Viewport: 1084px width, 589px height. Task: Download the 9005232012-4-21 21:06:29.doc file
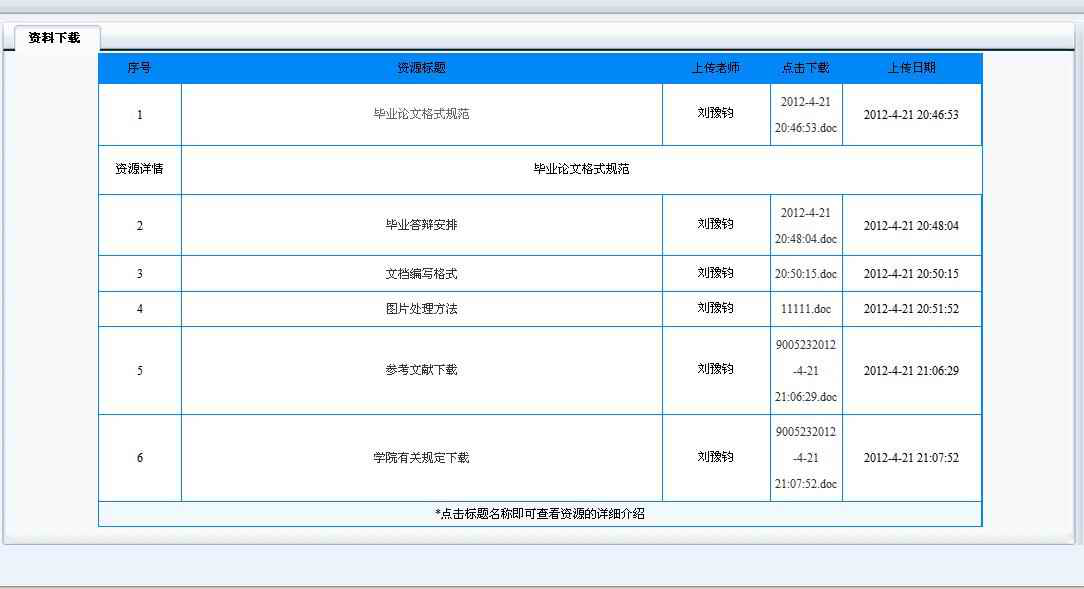(x=805, y=371)
